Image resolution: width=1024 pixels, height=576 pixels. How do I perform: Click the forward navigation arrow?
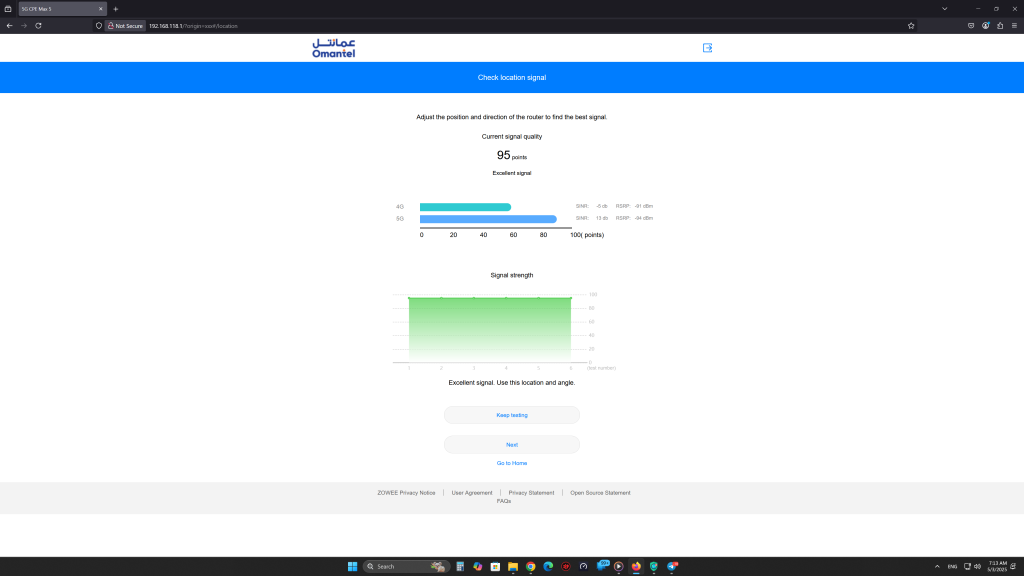pyautogui.click(x=24, y=26)
